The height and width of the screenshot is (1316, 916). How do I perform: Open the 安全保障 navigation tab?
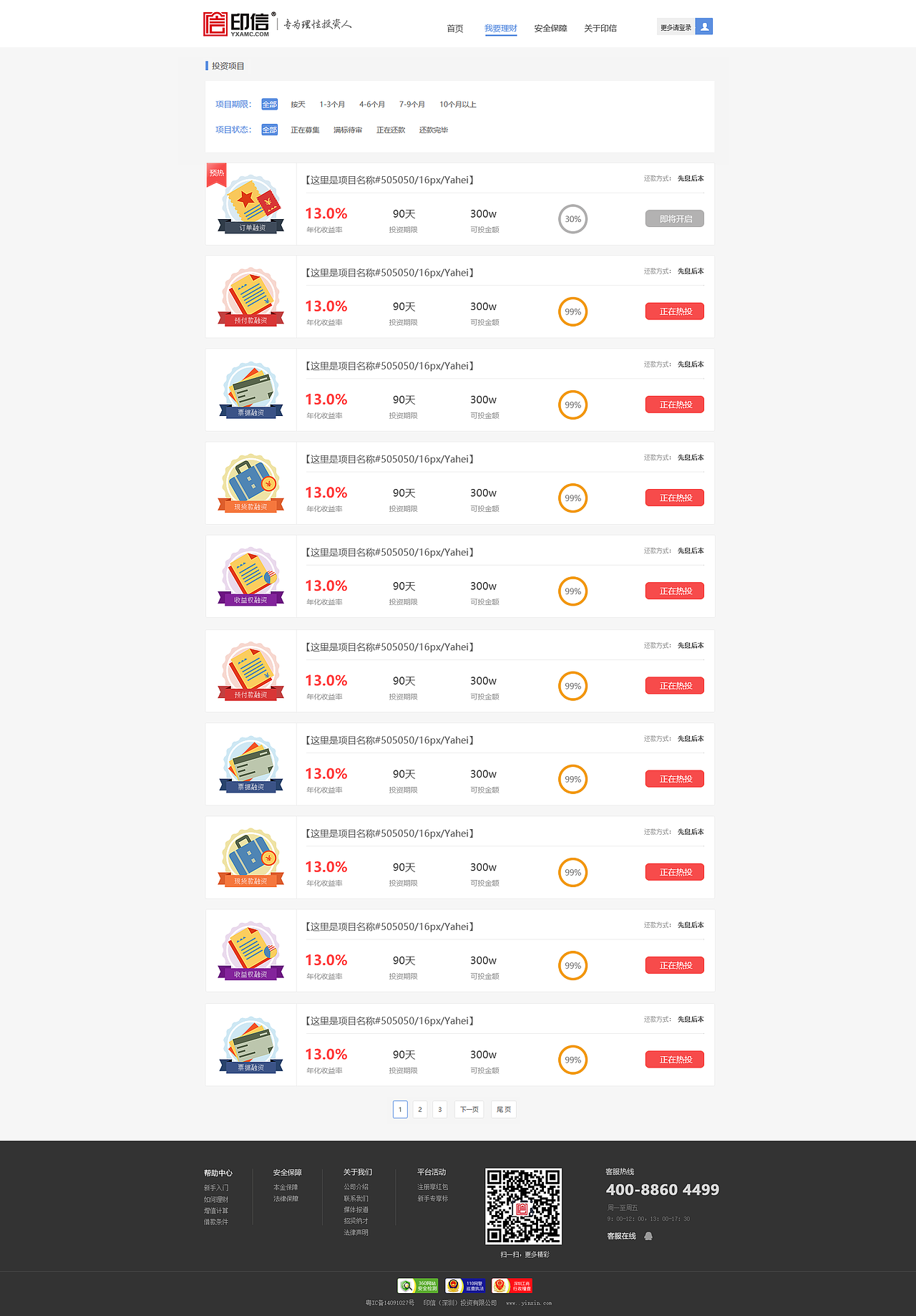coord(550,29)
